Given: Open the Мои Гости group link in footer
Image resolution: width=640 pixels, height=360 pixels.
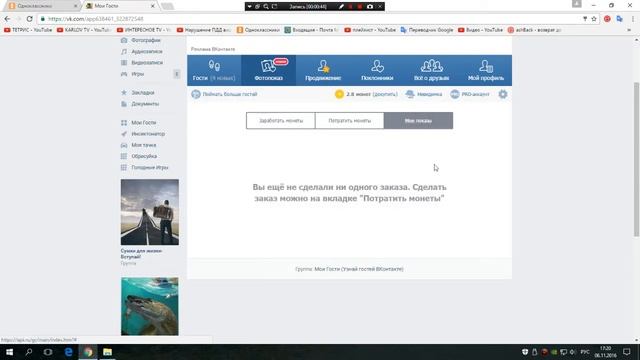Looking at the screenshot, I should point(359,269).
